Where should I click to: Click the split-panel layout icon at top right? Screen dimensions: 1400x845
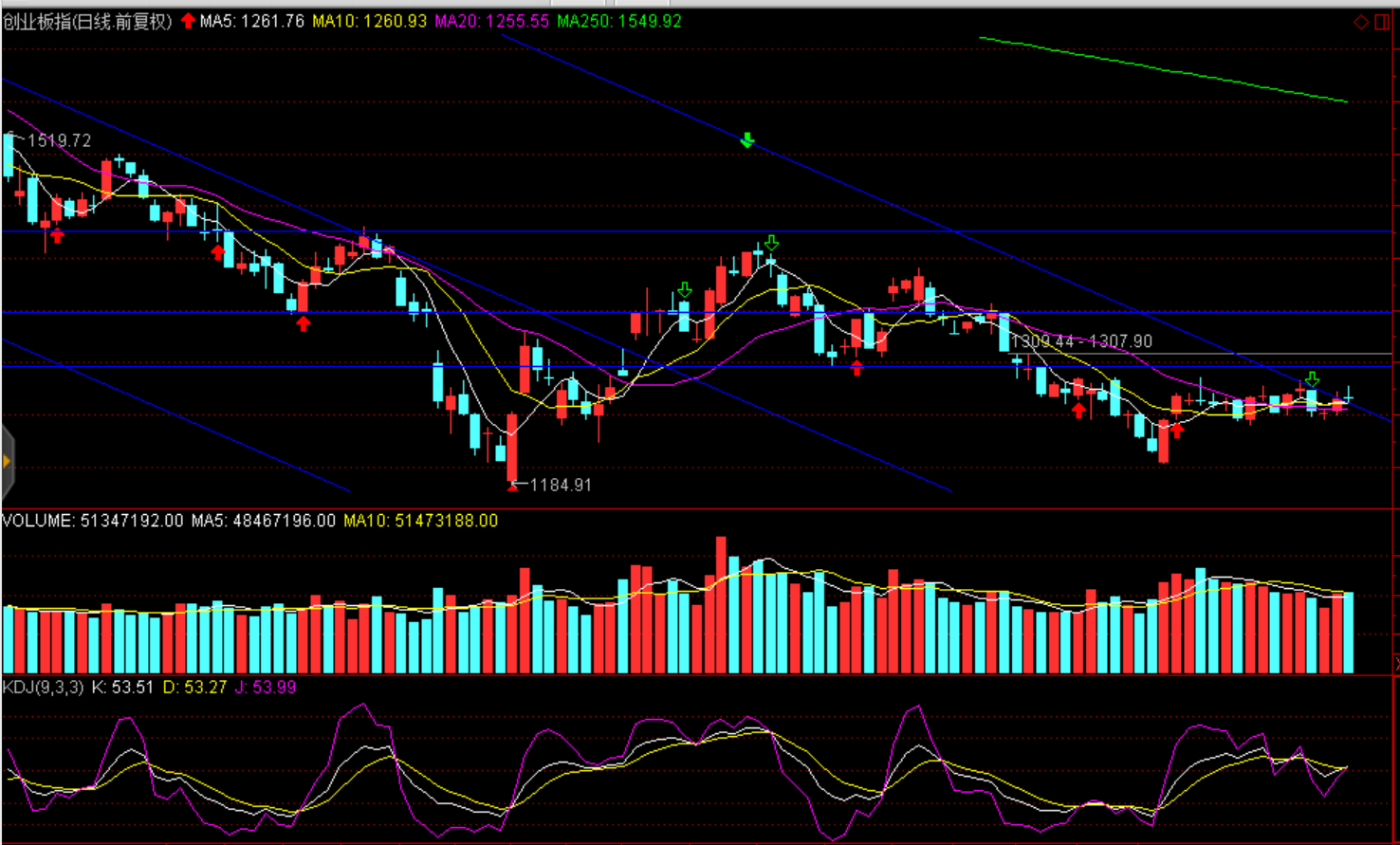click(1382, 22)
